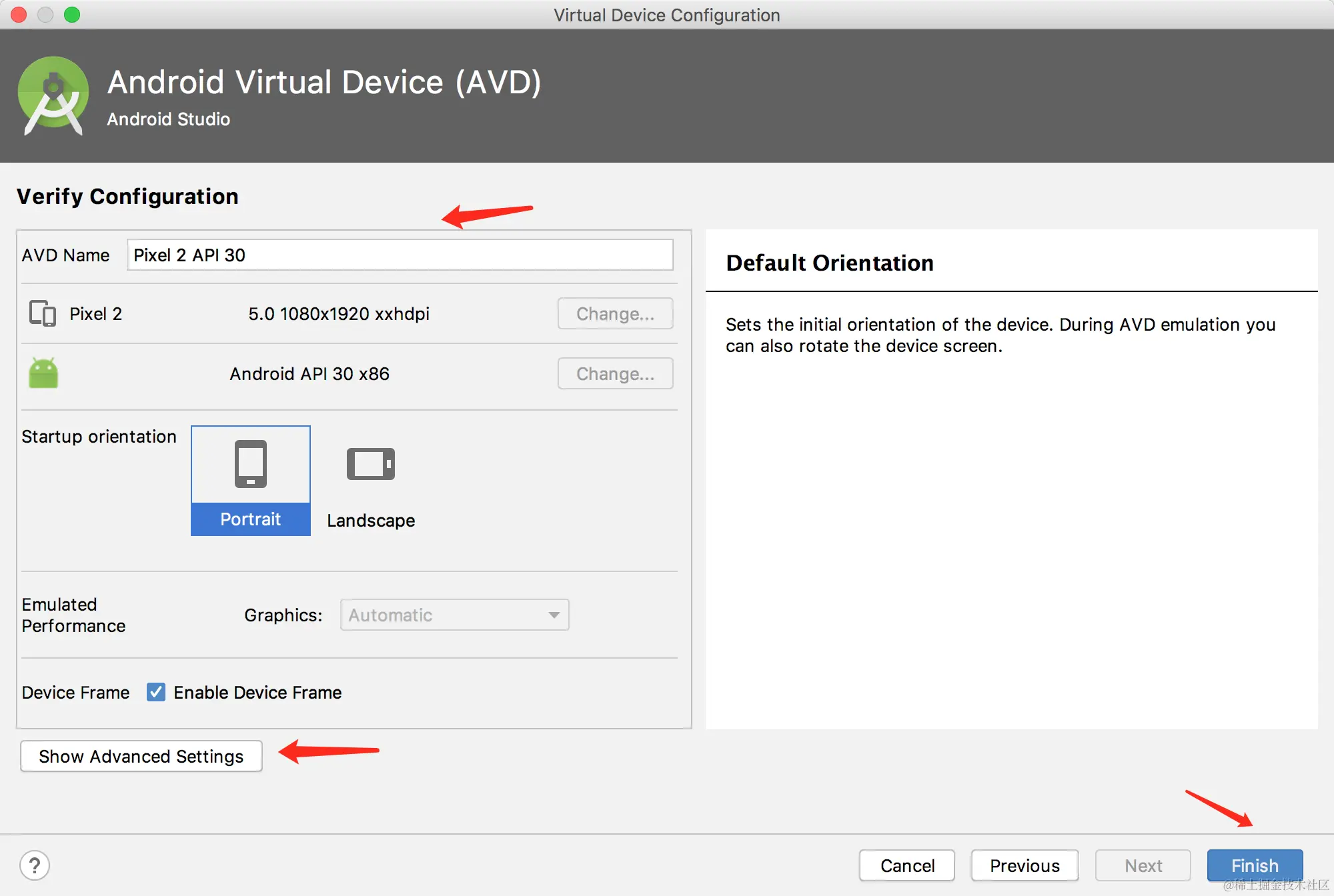
Task: Click the Graphics dropdown arrow
Action: [x=554, y=615]
